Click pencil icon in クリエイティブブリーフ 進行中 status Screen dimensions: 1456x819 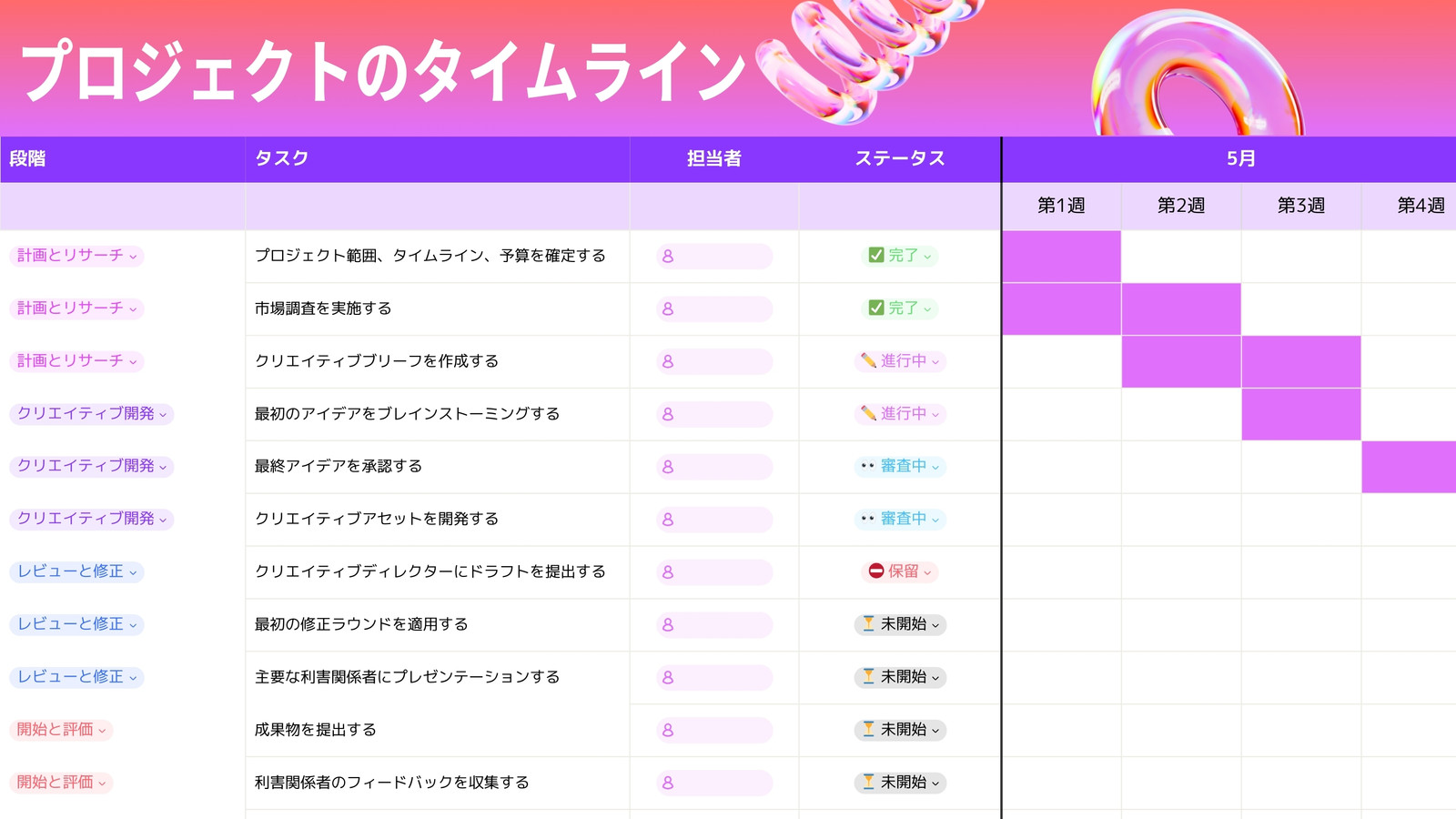(x=868, y=361)
